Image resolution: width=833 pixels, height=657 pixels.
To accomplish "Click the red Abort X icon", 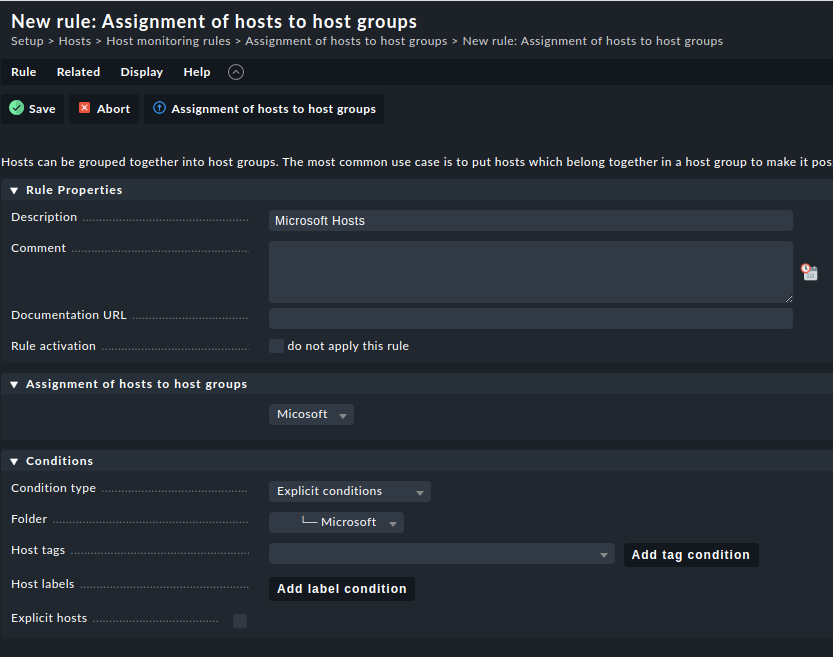I will 85,108.
